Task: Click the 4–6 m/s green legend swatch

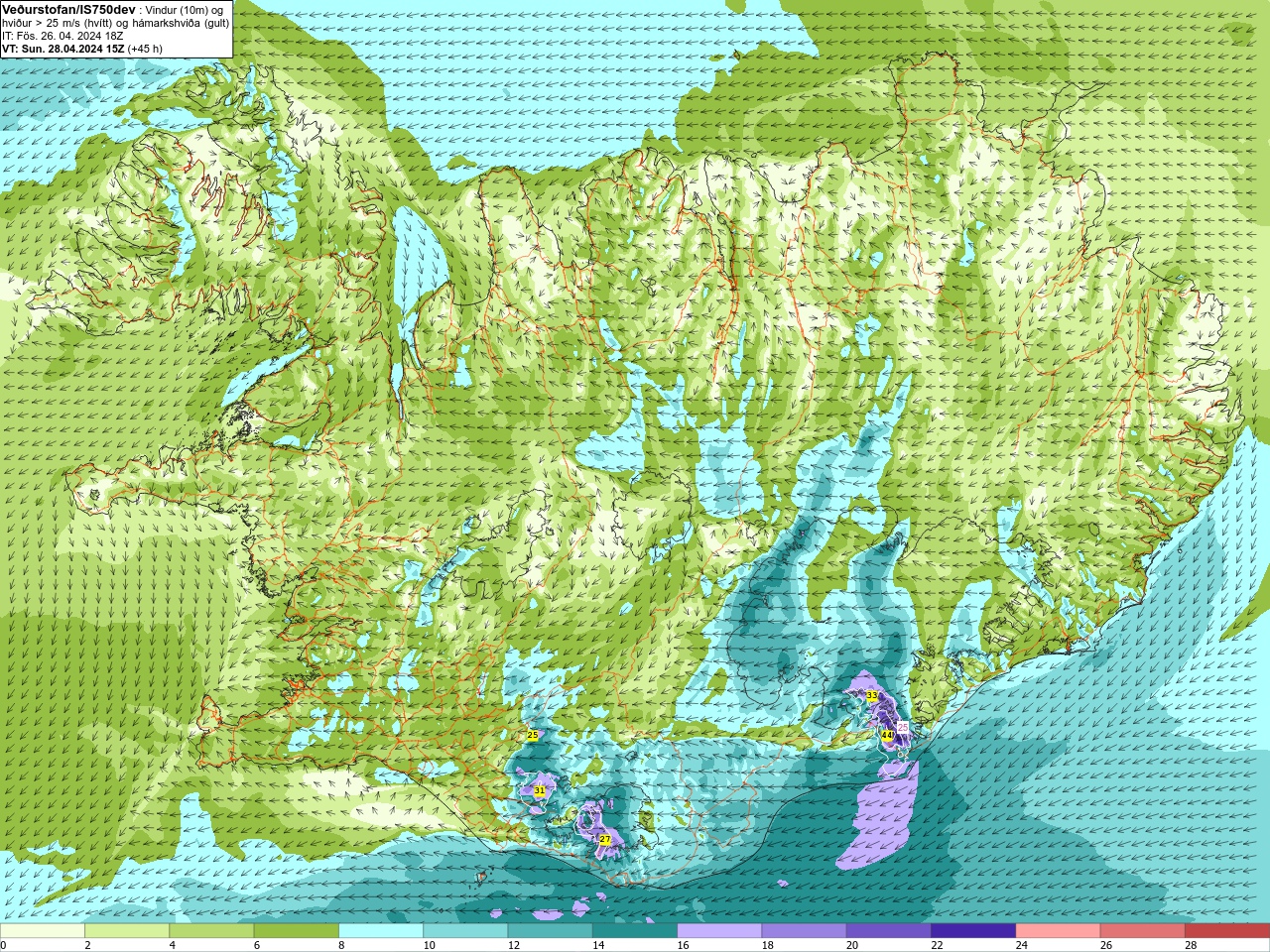Action: [x=211, y=931]
